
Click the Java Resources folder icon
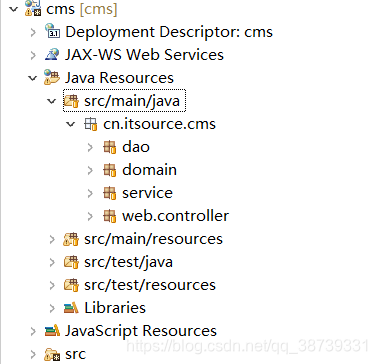click(52, 77)
